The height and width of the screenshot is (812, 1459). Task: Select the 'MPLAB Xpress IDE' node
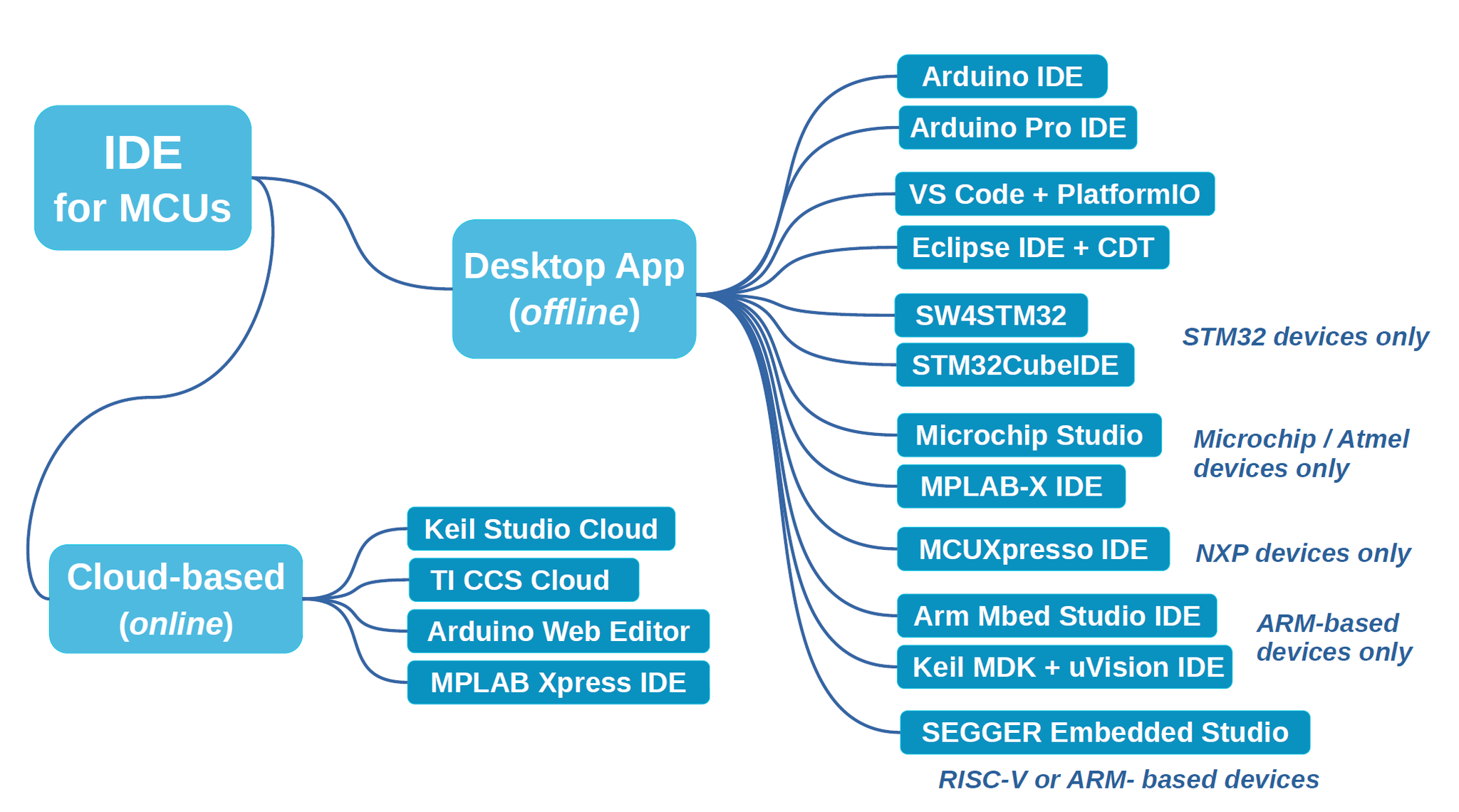[558, 682]
